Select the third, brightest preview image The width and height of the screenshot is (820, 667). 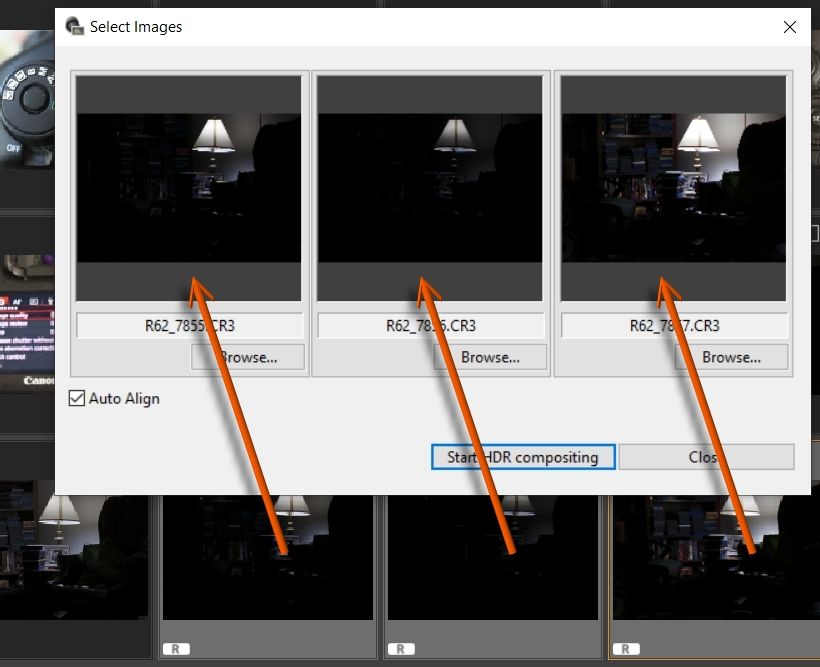pos(674,188)
